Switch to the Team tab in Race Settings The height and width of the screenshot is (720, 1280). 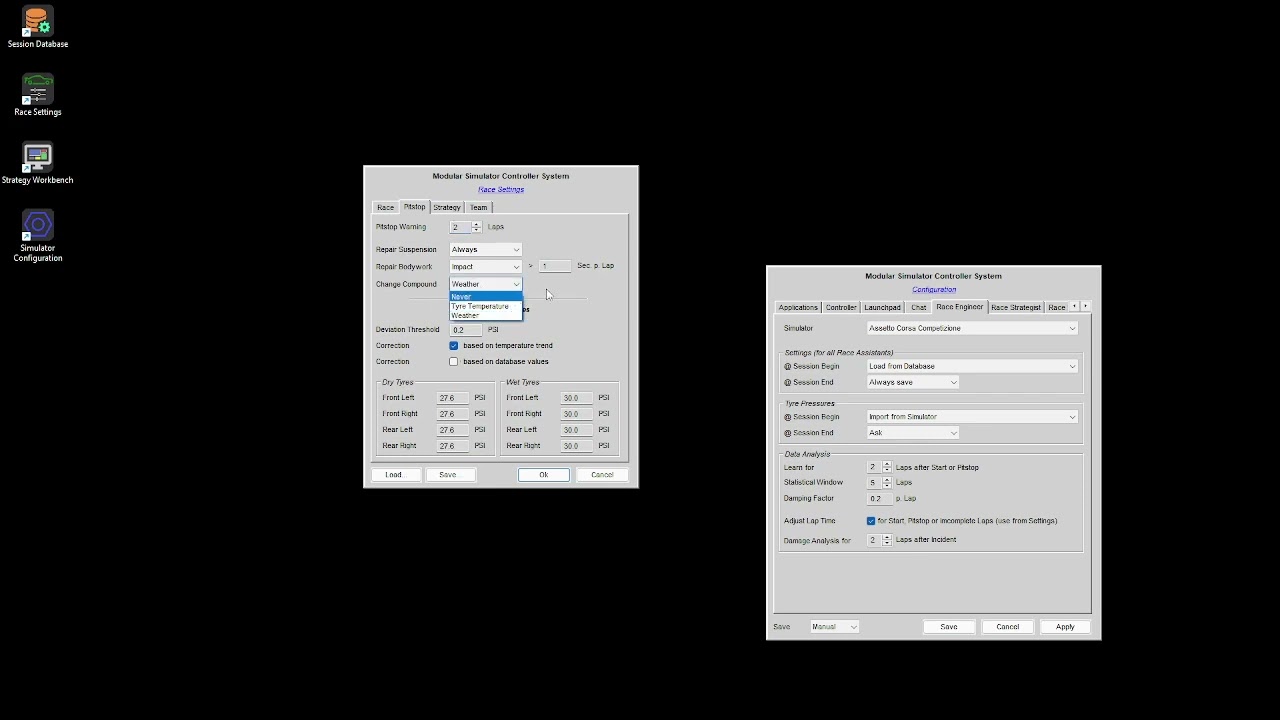coord(478,207)
